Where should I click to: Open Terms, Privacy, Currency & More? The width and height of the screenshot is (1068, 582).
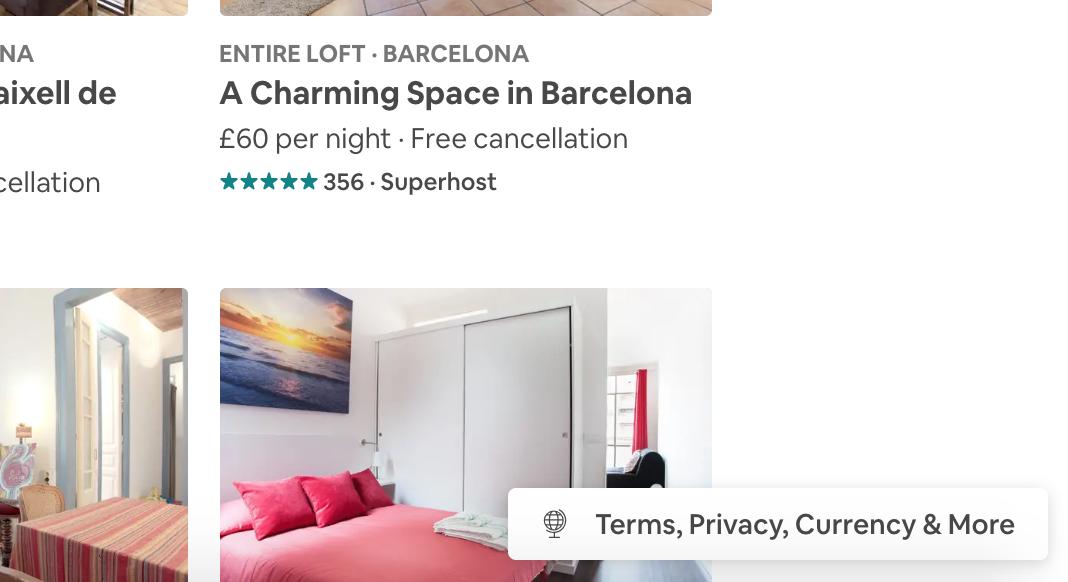pos(778,524)
